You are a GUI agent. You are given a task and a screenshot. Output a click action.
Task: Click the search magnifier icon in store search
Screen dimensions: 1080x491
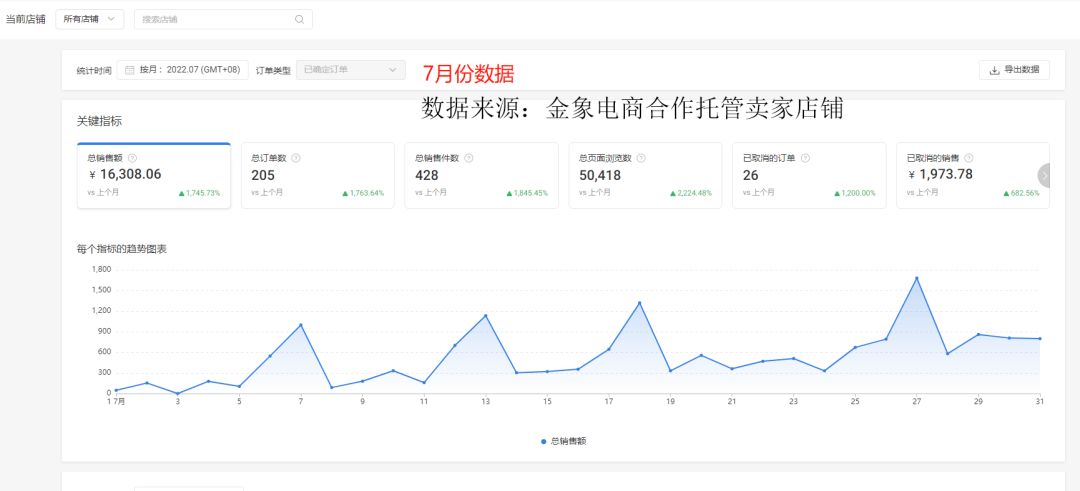[x=299, y=19]
